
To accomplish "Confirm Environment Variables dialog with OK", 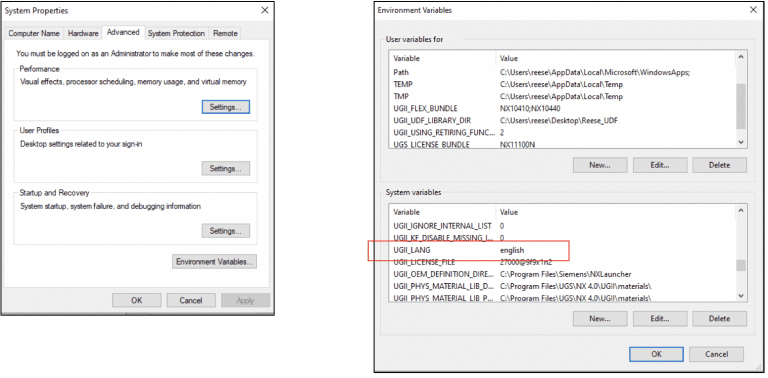I will (x=656, y=354).
